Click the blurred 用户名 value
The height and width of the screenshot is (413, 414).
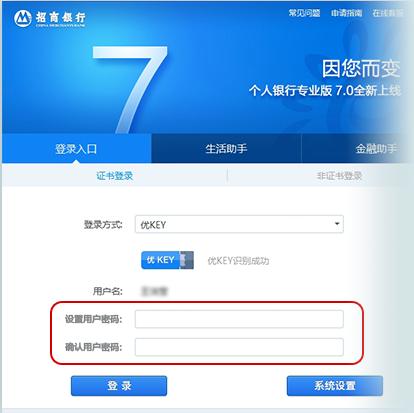154,291
